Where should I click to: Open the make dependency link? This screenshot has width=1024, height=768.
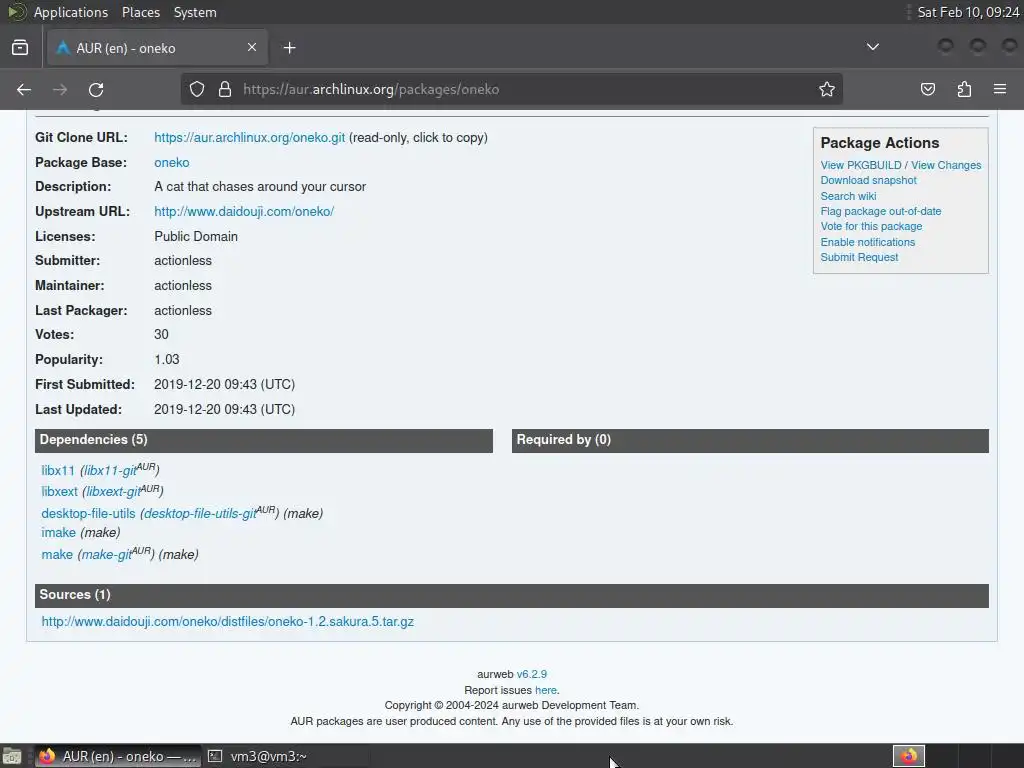pos(57,554)
